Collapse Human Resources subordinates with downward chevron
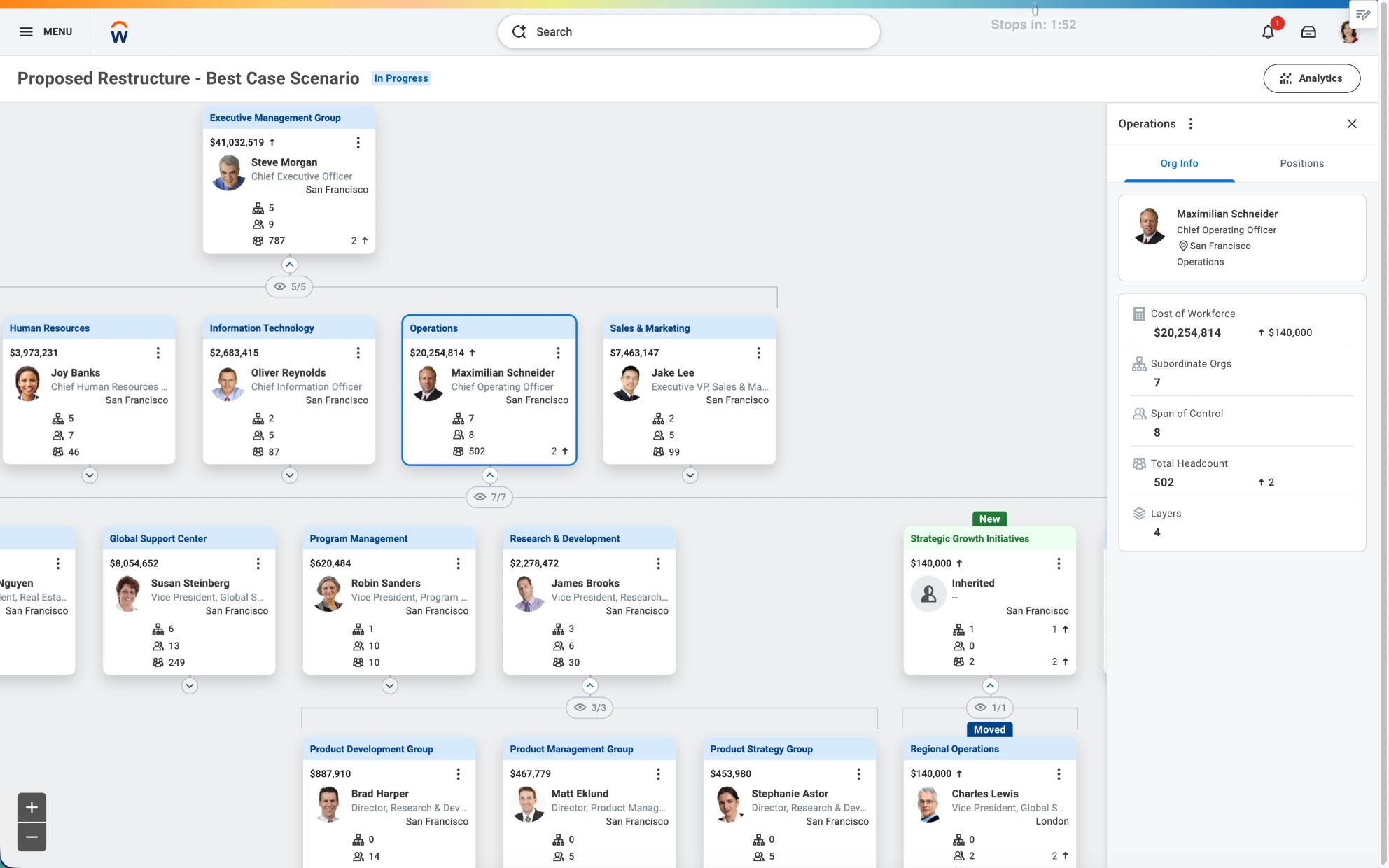 pos(89,475)
